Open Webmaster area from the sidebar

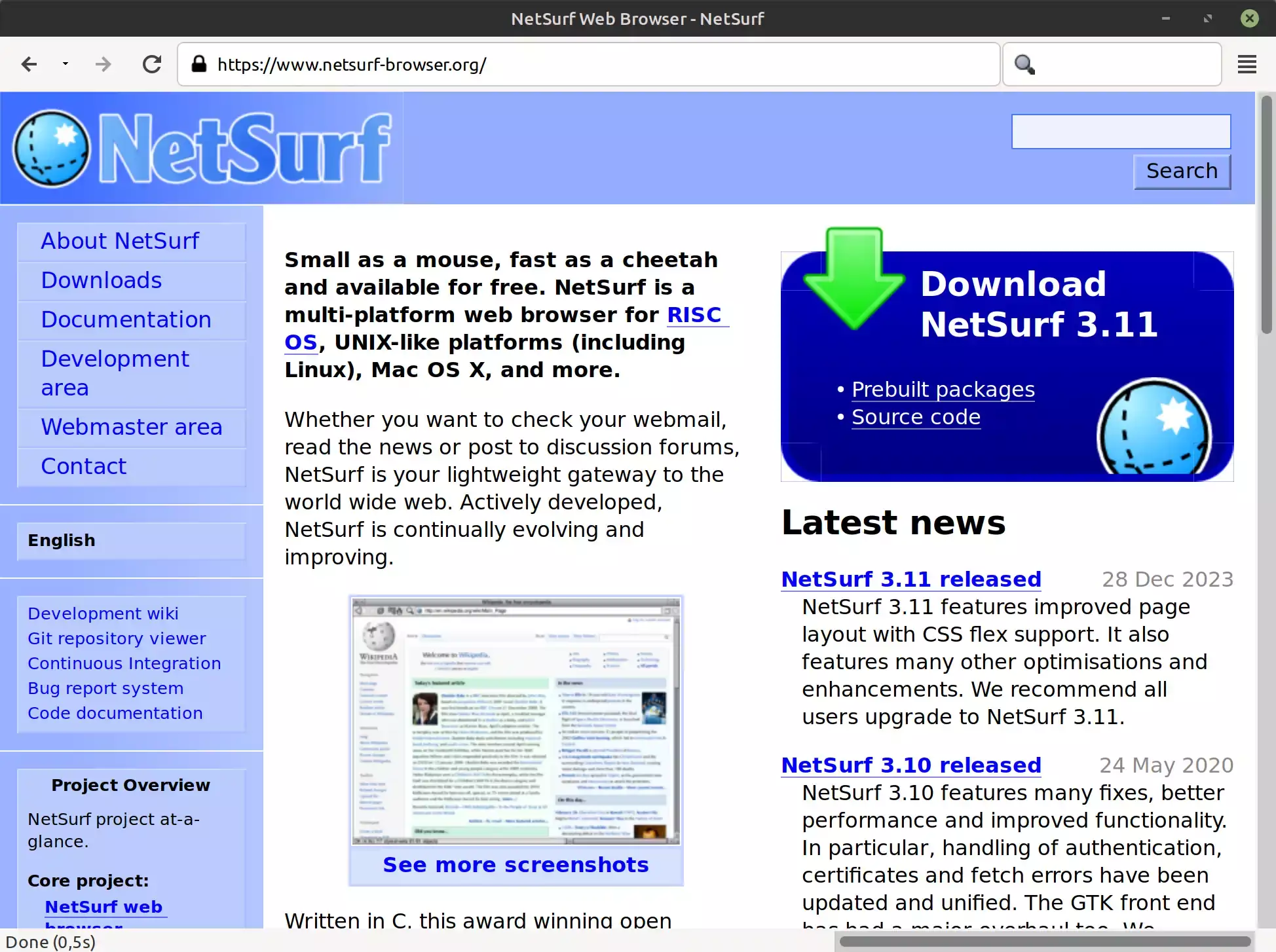[131, 427]
